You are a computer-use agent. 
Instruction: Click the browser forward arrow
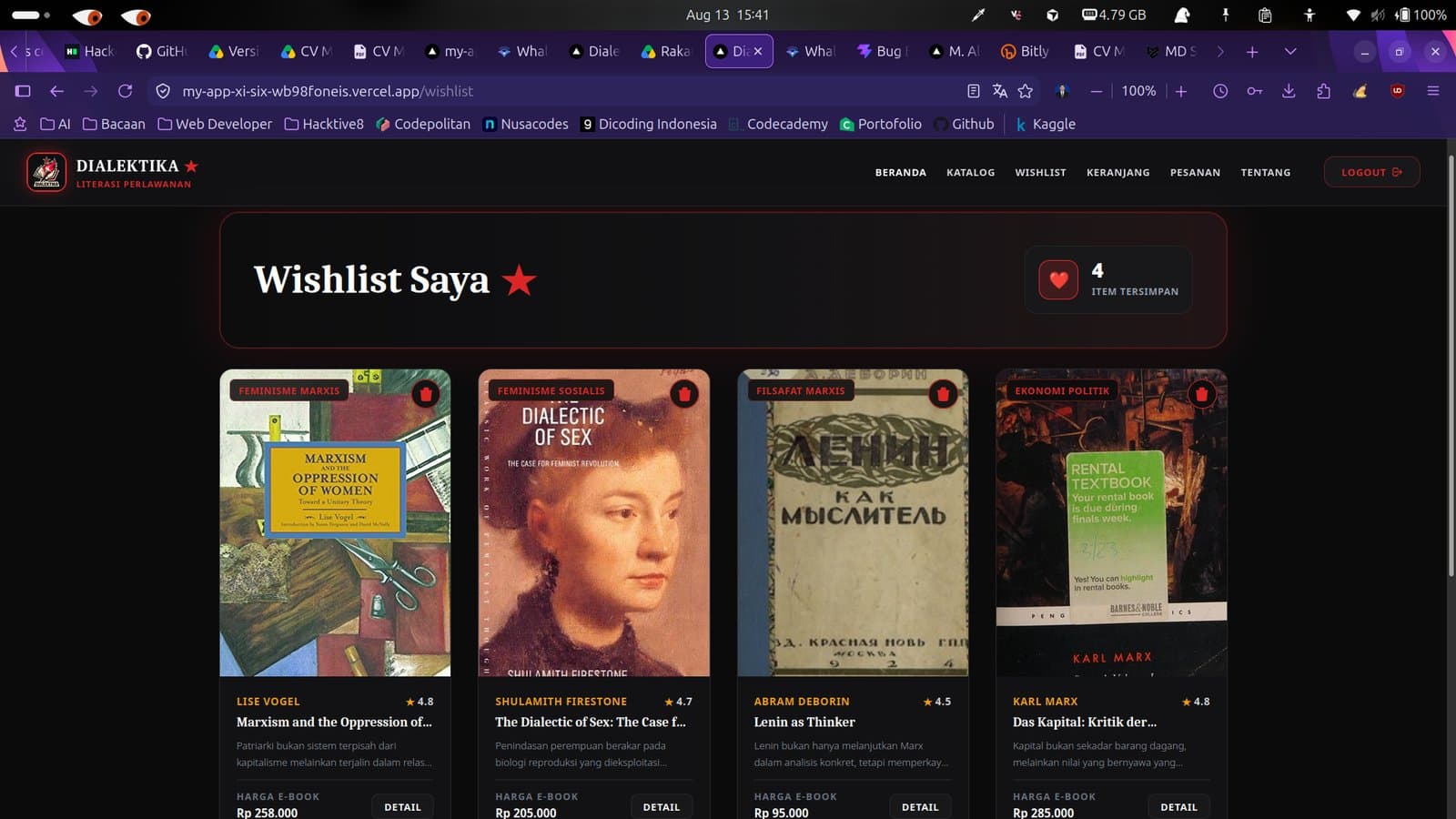(90, 91)
